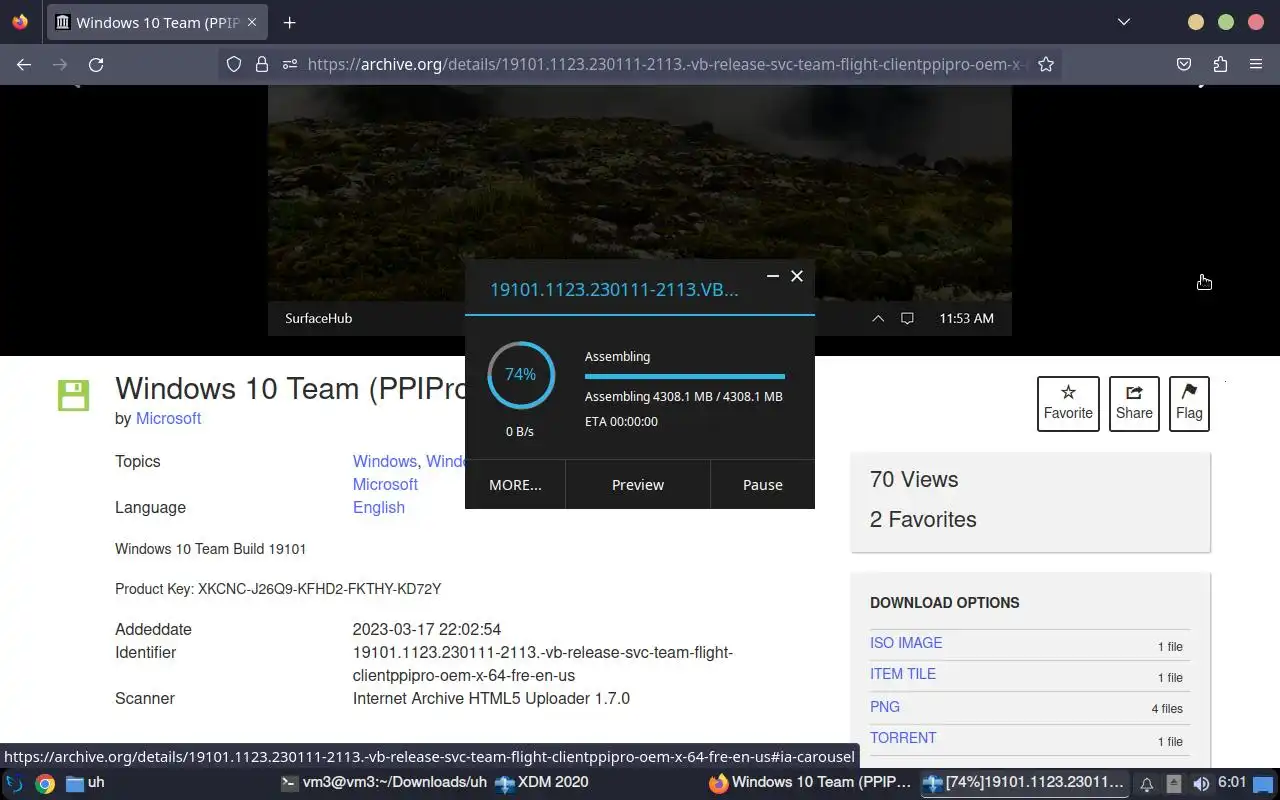The height and width of the screenshot is (800, 1280).
Task: Open the Windows topic link
Action: pyautogui.click(x=384, y=461)
